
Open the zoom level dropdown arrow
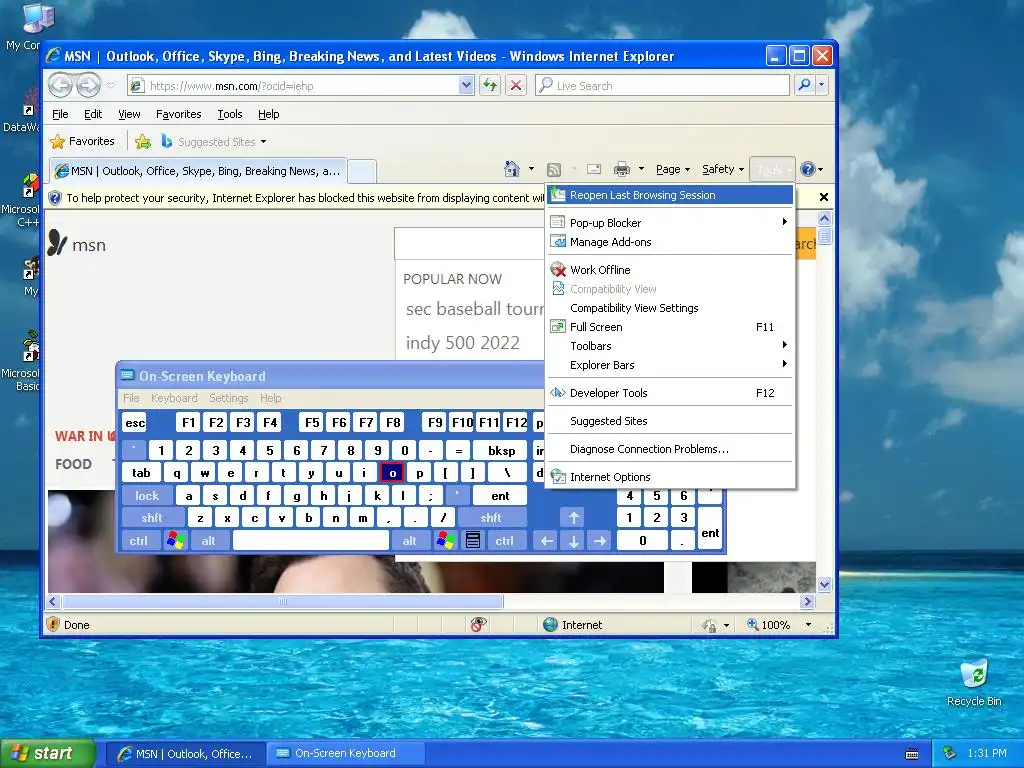[x=808, y=625]
